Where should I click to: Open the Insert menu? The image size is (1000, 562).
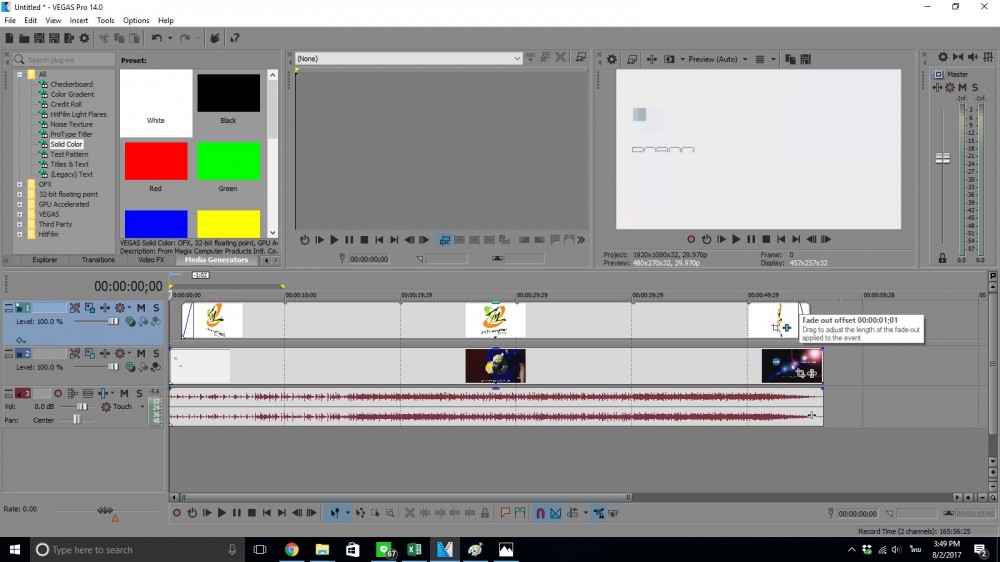(x=79, y=20)
